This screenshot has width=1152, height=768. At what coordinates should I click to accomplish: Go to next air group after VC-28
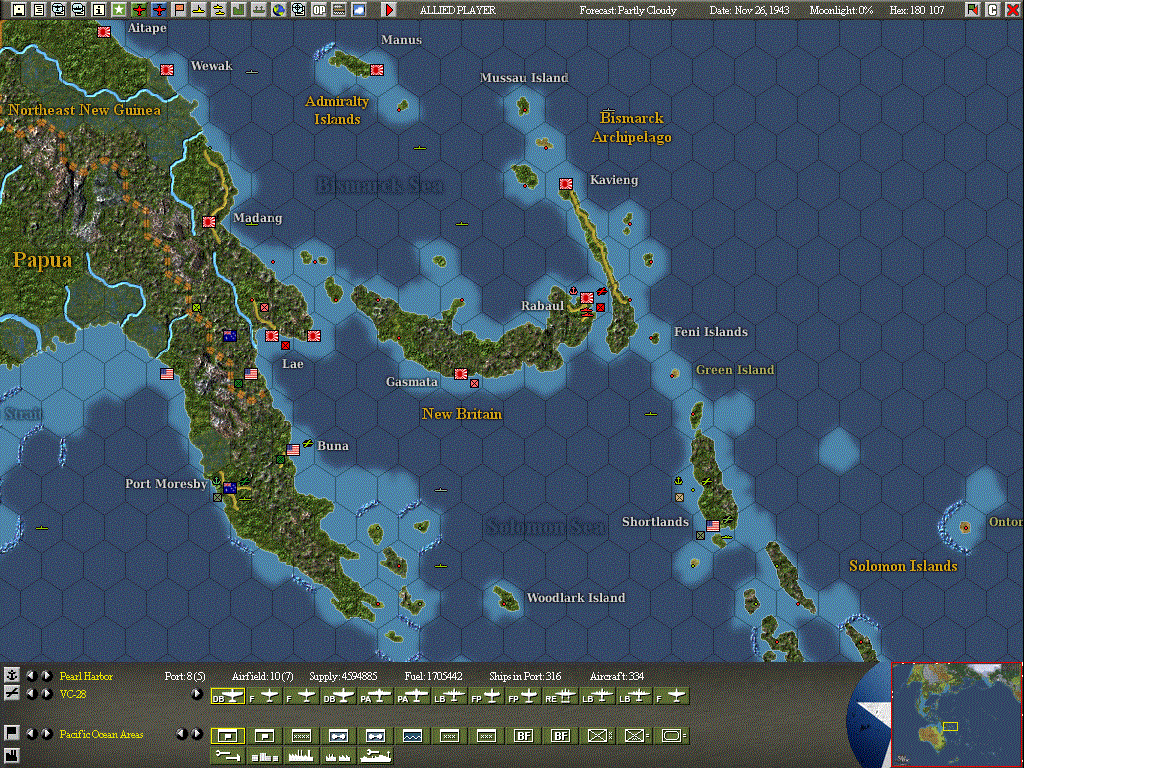(x=46, y=693)
